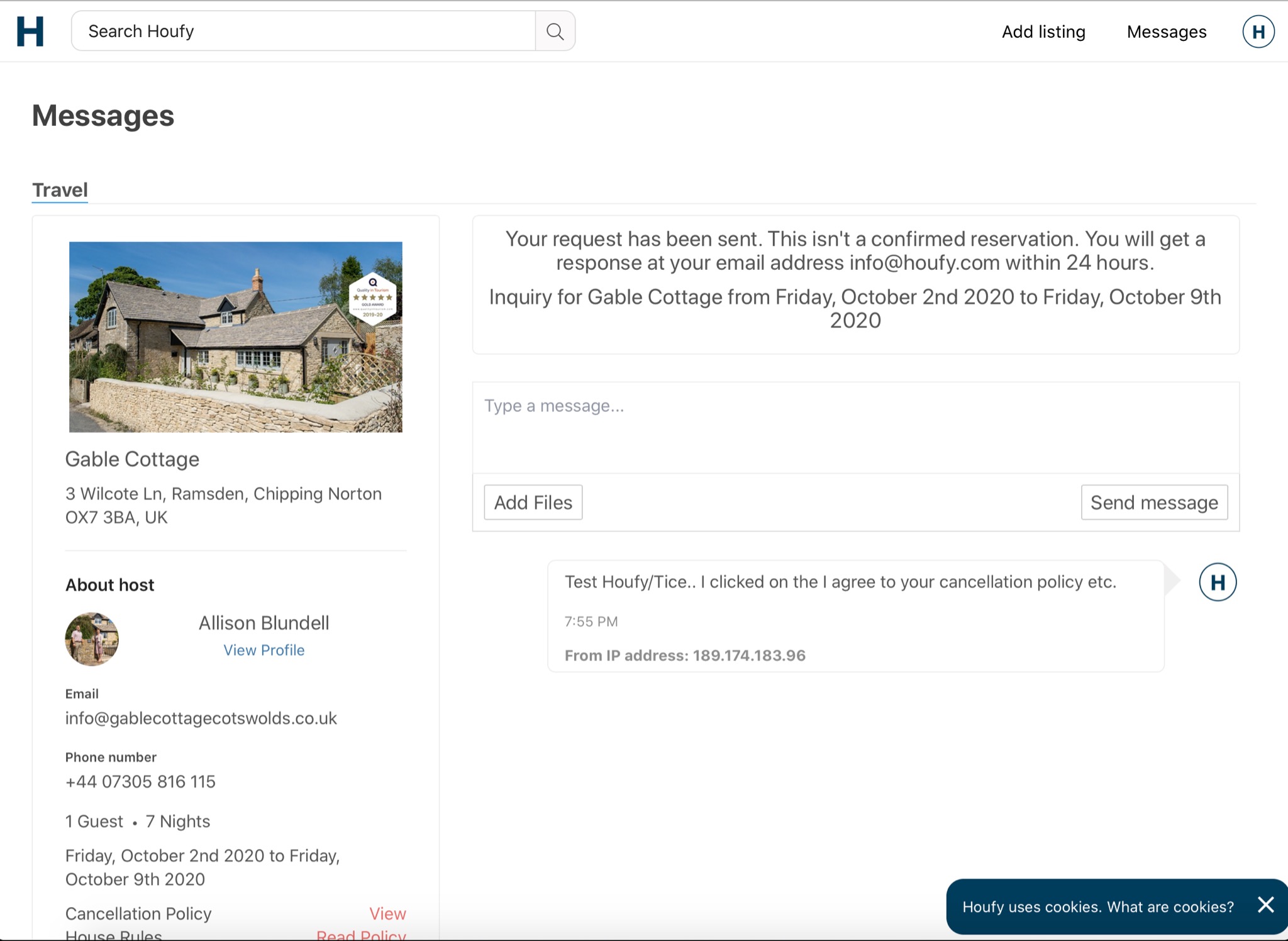Open the host's View Profile link
1288x941 pixels.
coord(264,650)
